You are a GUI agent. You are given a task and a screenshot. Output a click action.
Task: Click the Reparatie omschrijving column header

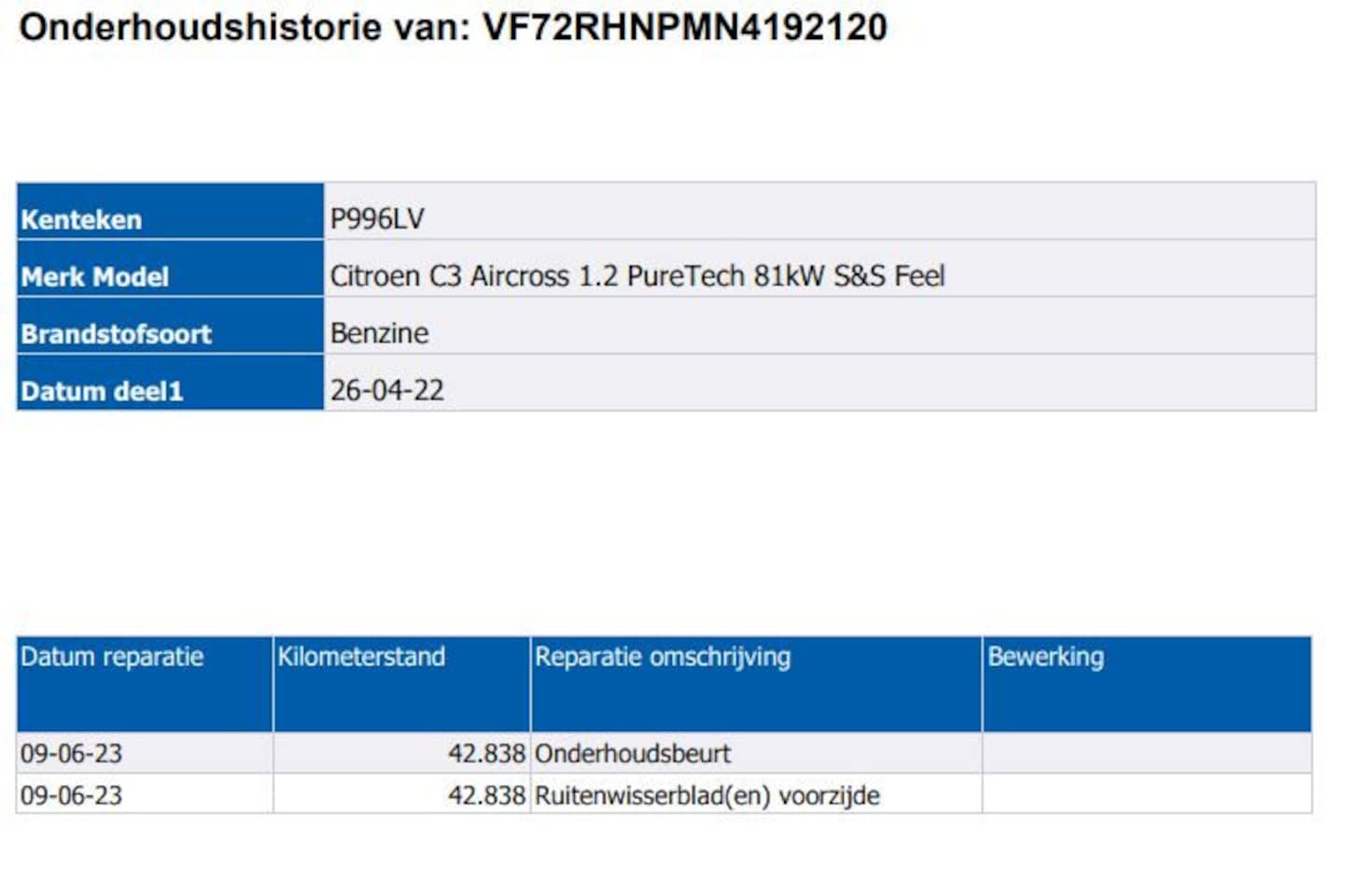click(756, 684)
